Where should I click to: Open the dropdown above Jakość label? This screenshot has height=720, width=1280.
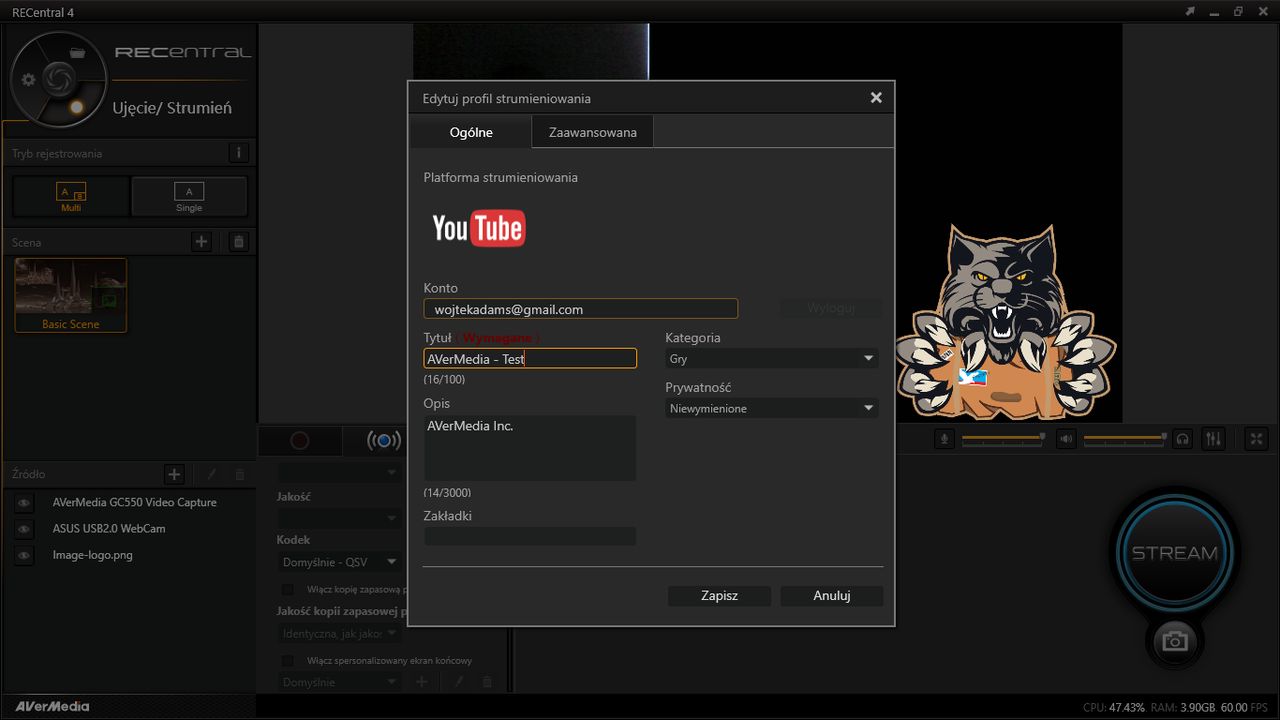point(339,472)
